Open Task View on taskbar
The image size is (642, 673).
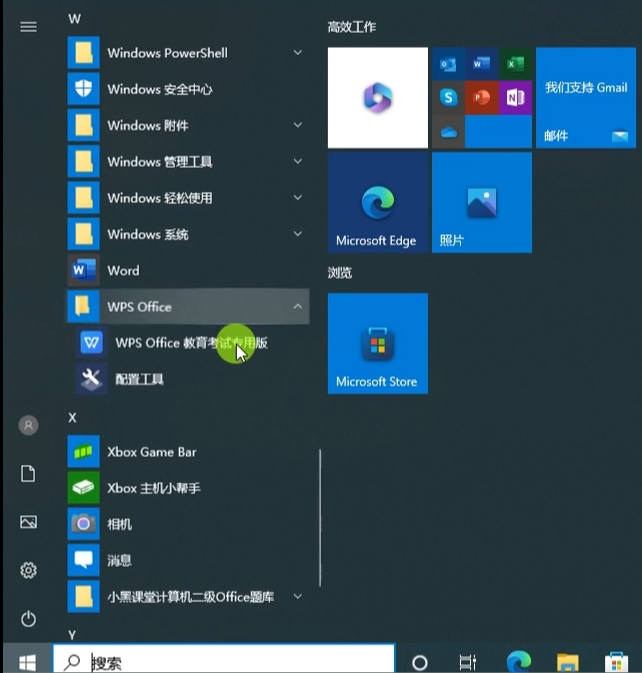[x=468, y=662]
